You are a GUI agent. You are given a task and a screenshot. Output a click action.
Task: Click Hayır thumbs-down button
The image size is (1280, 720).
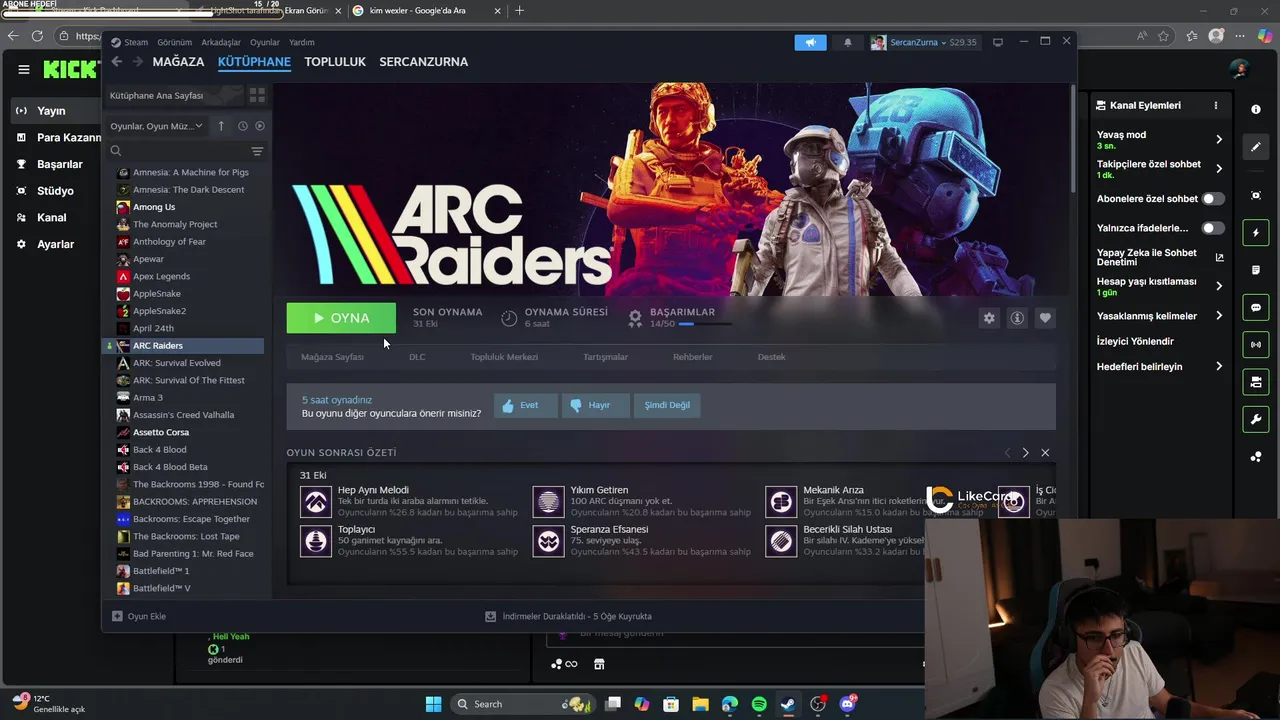(x=595, y=405)
